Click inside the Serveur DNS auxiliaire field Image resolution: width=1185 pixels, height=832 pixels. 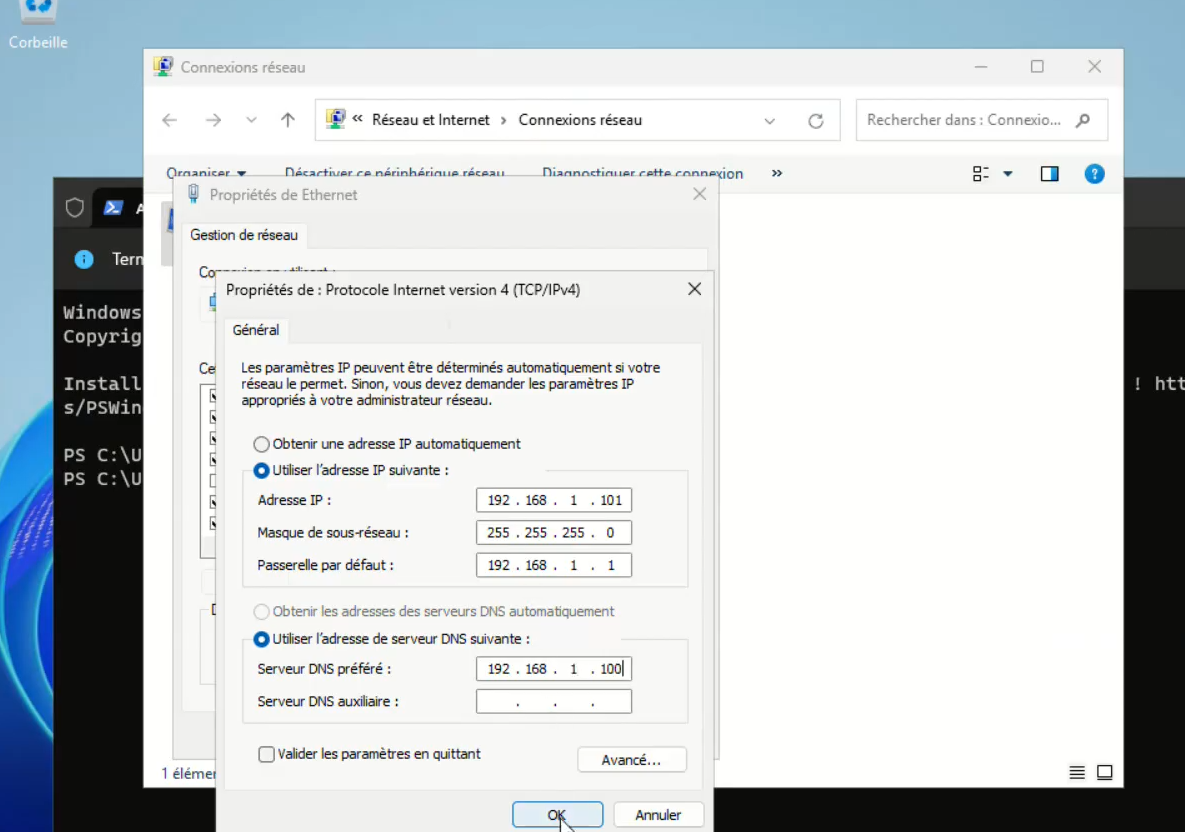(553, 701)
